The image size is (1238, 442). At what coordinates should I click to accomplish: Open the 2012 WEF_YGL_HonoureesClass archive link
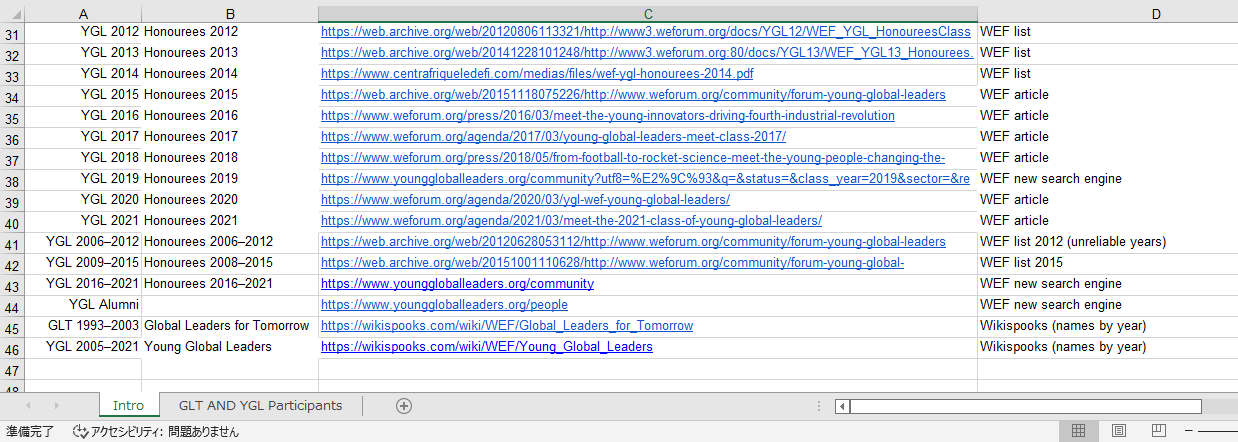click(x=646, y=32)
